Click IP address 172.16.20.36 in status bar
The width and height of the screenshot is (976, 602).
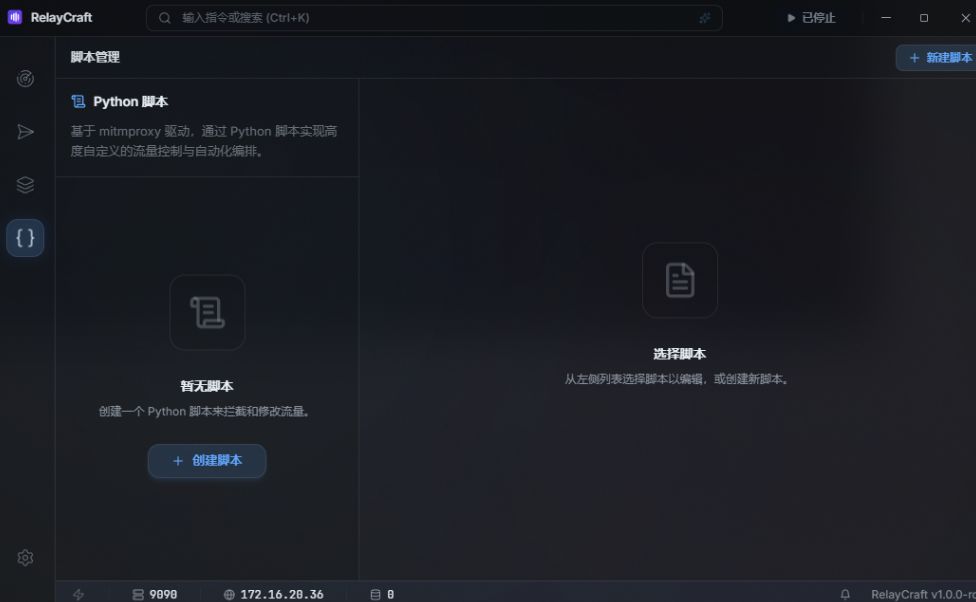(274, 595)
